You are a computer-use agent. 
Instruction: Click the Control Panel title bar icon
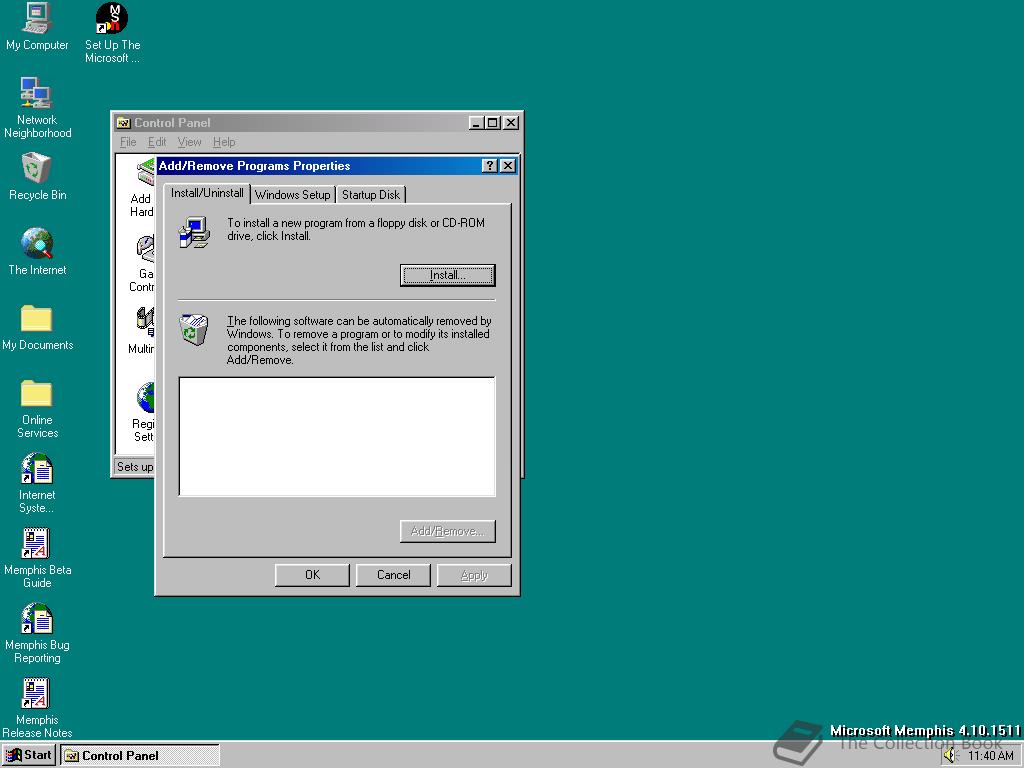123,123
